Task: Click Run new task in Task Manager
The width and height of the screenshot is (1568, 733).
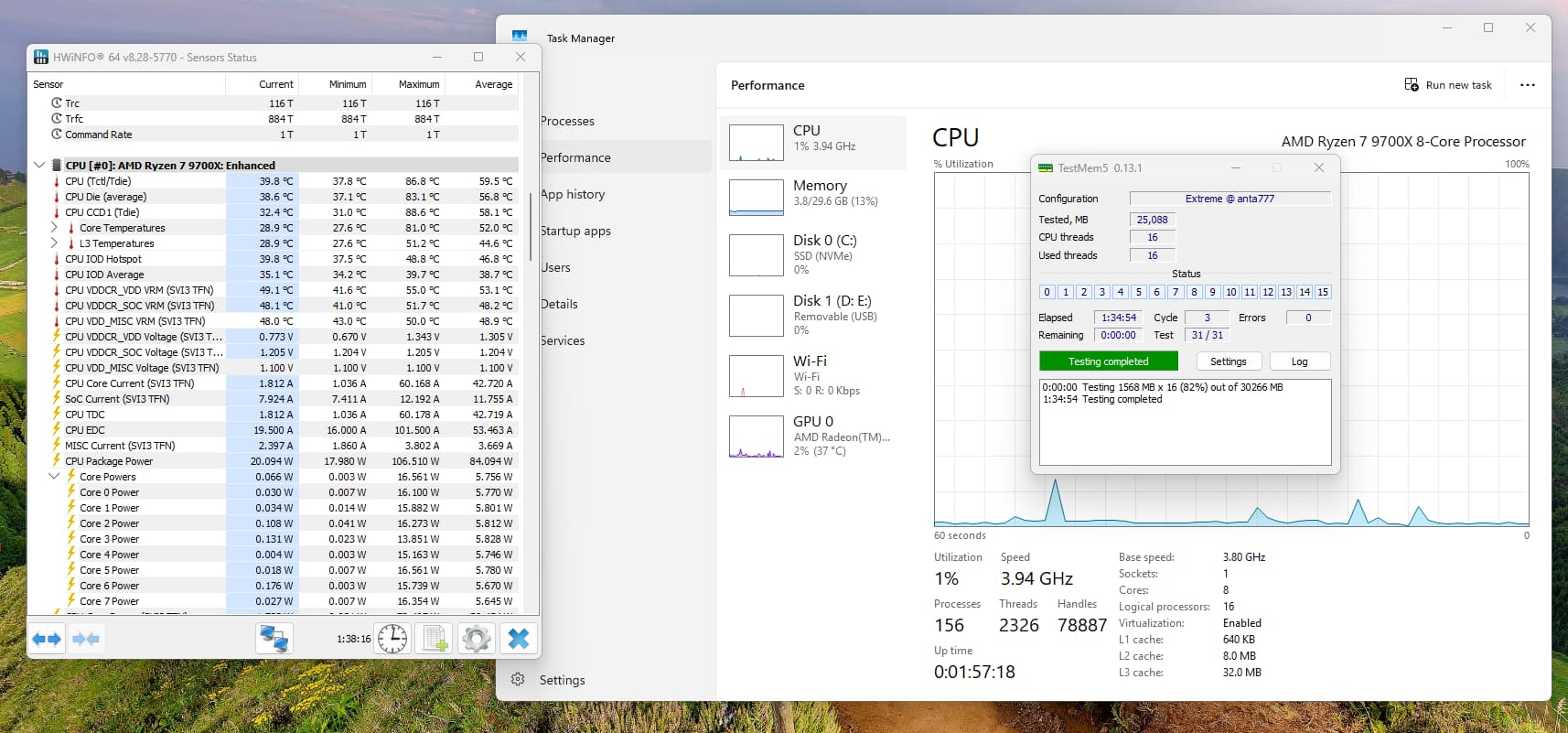Action: pos(1448,85)
